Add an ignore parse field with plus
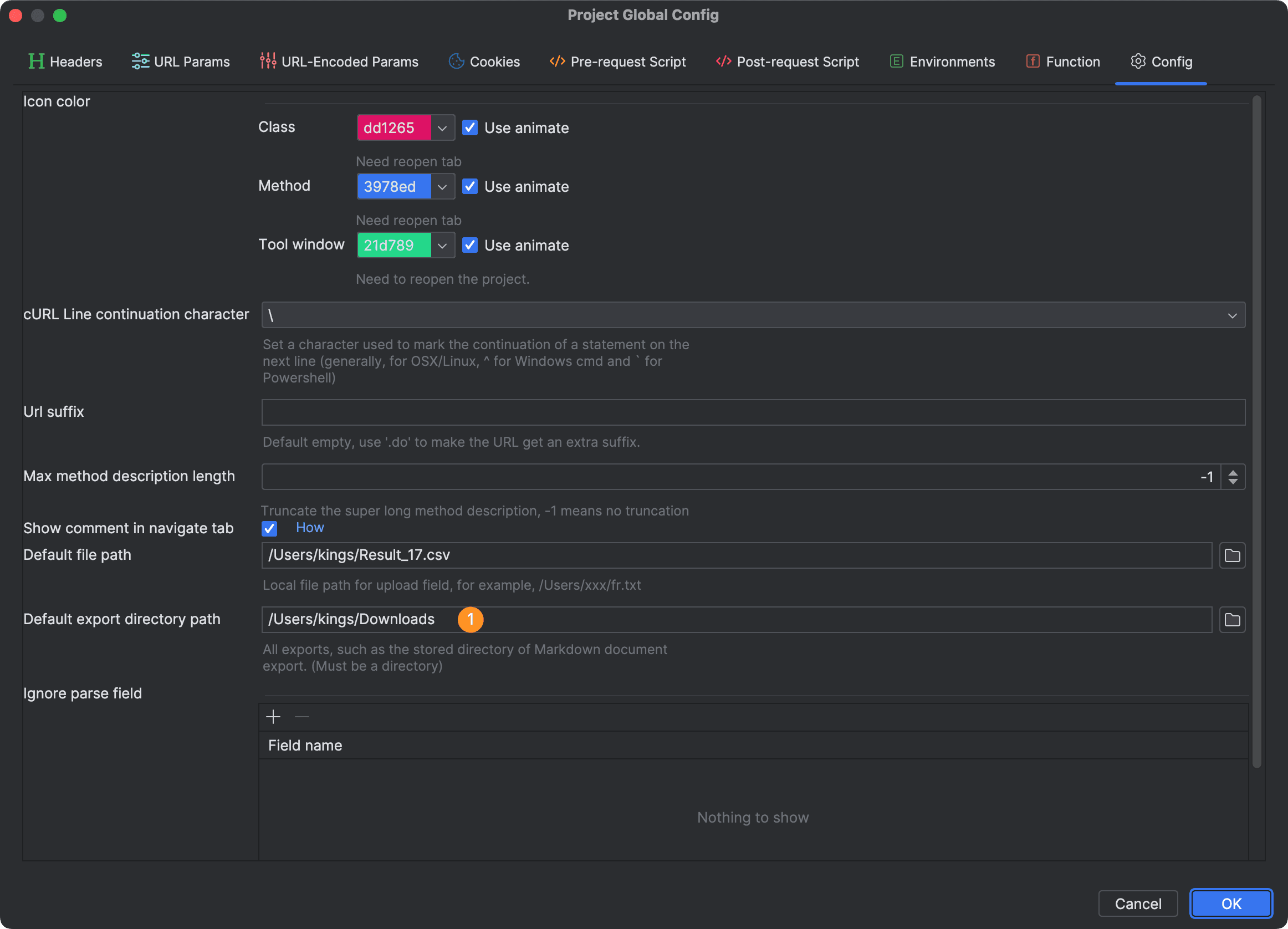 click(x=273, y=717)
